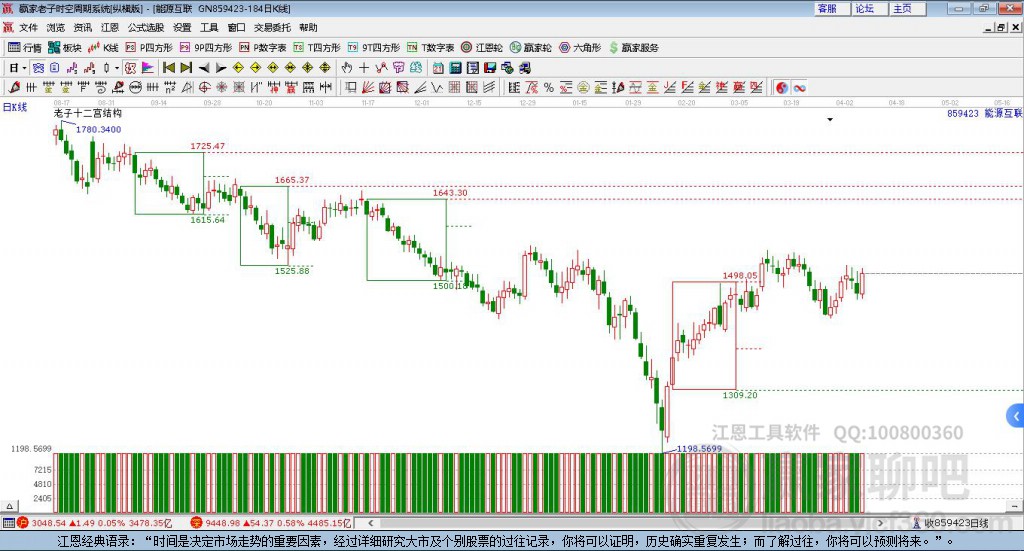The width and height of the screenshot is (1024, 551).
Task: Click the 1198.5699 low price label
Action: point(699,449)
